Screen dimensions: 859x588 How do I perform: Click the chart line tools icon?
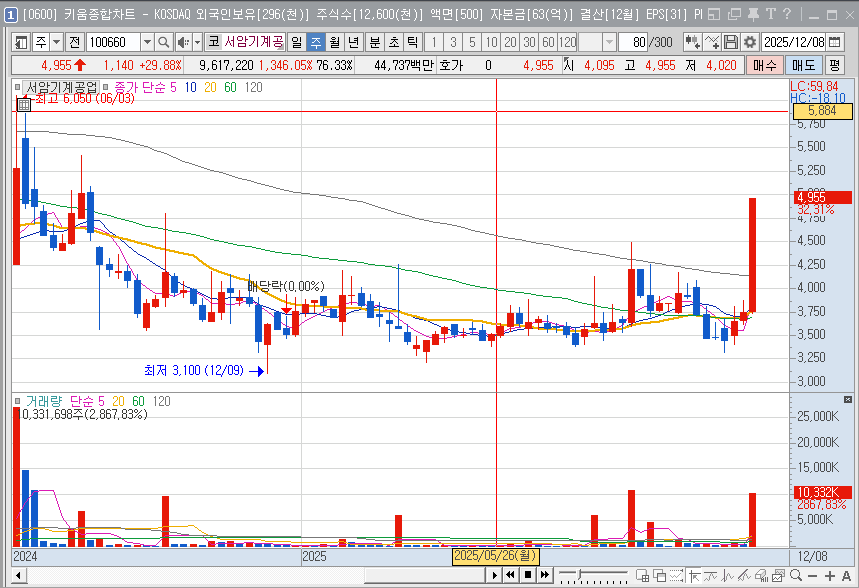(712, 42)
